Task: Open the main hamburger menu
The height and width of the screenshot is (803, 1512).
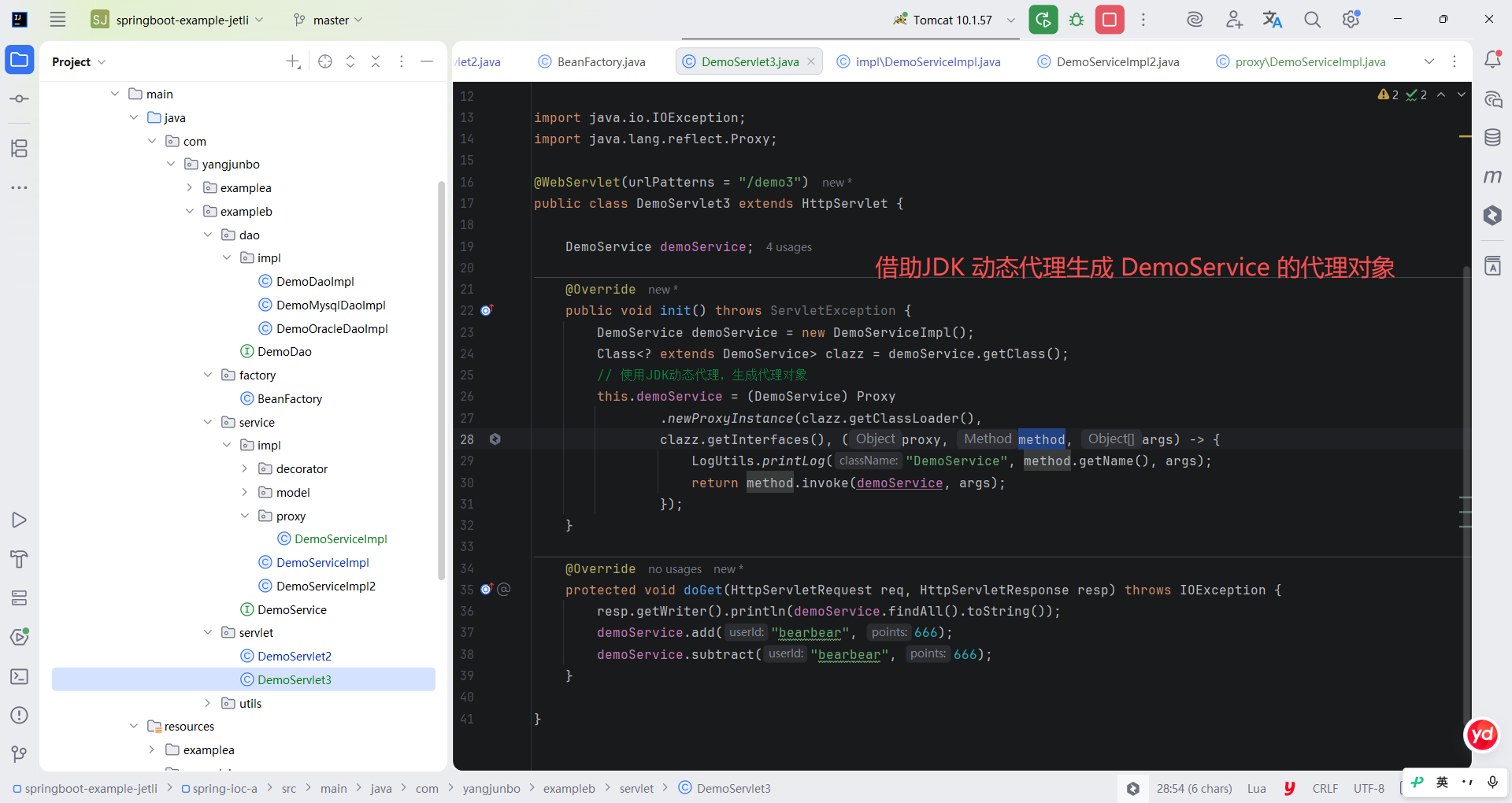Action: tap(57, 20)
